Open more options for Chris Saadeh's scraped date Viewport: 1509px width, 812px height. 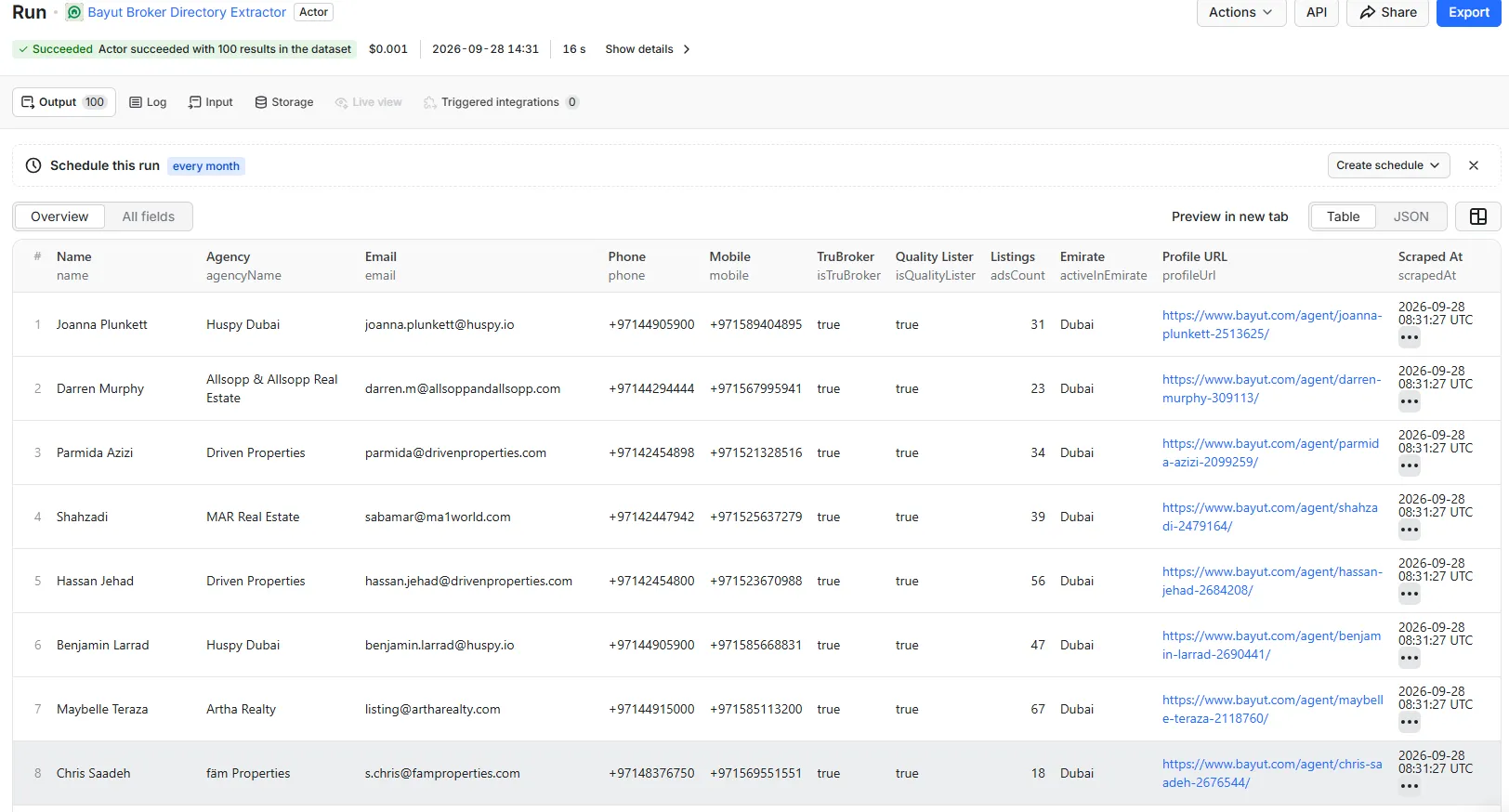1410,787
